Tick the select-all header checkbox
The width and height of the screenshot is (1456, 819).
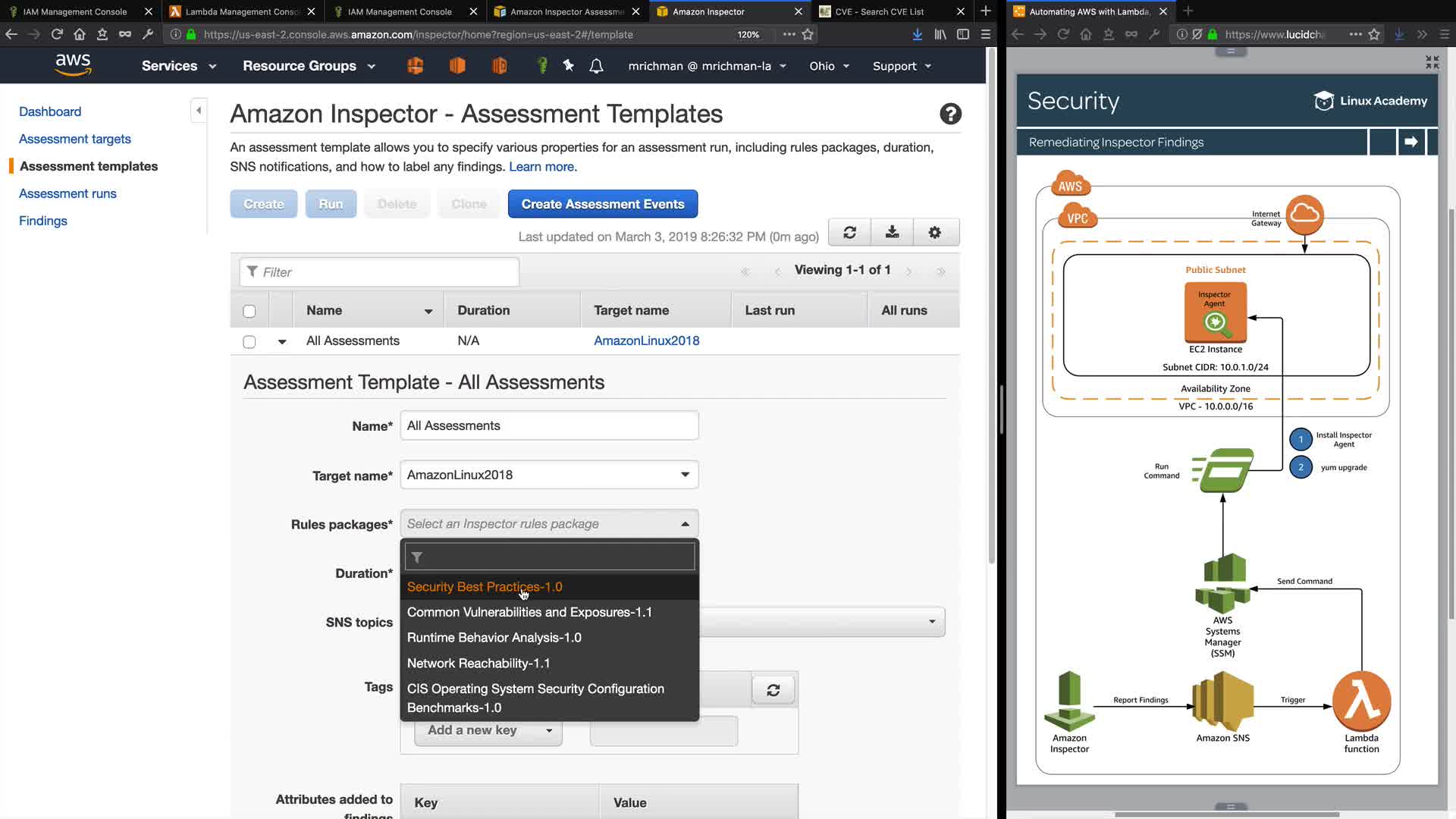[249, 311]
